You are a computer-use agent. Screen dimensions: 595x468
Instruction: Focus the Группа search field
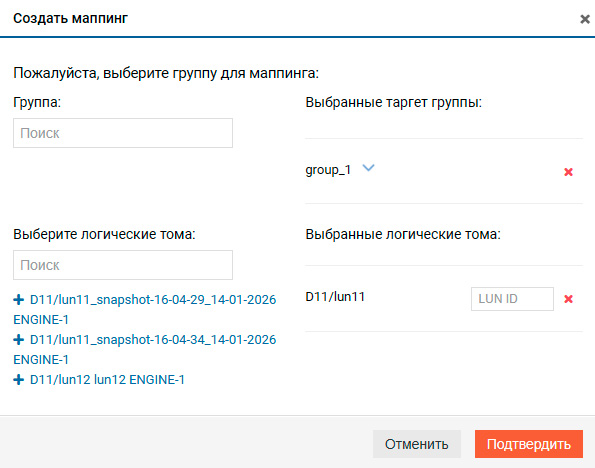point(123,133)
